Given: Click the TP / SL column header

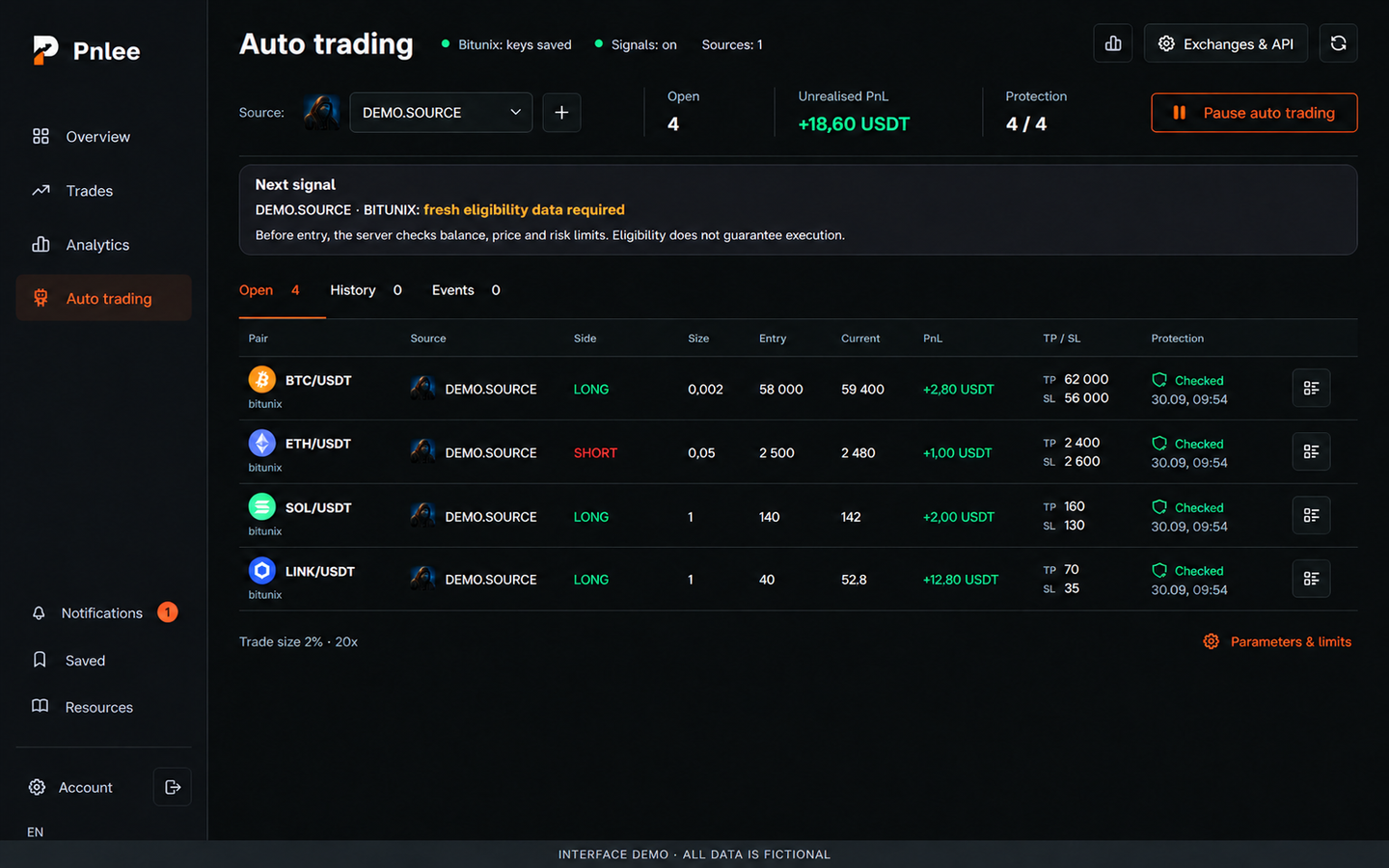Looking at the screenshot, I should point(1062,339).
